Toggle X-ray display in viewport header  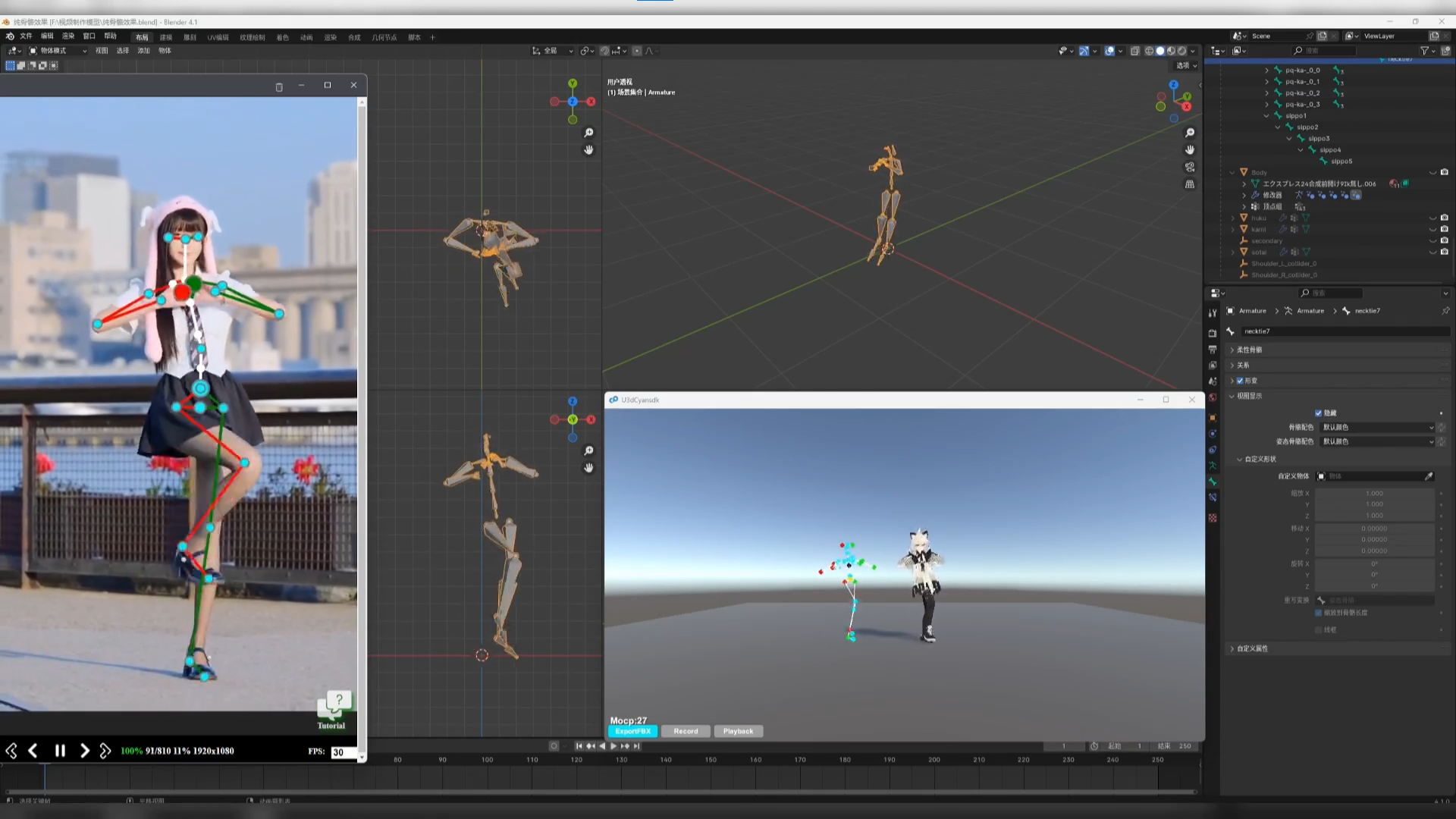pos(1135,51)
